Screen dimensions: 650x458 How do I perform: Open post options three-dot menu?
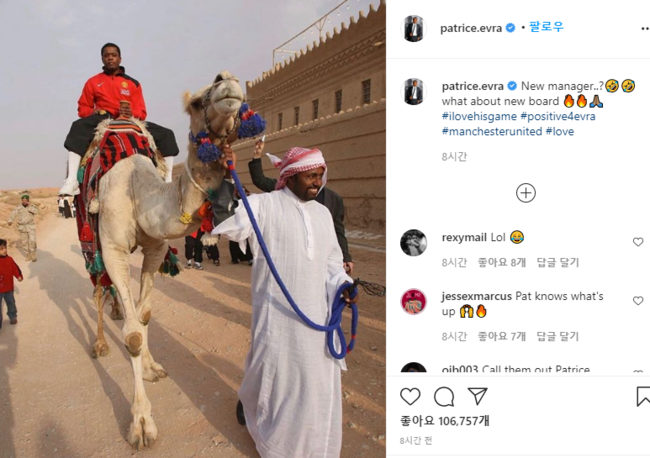pos(645,28)
